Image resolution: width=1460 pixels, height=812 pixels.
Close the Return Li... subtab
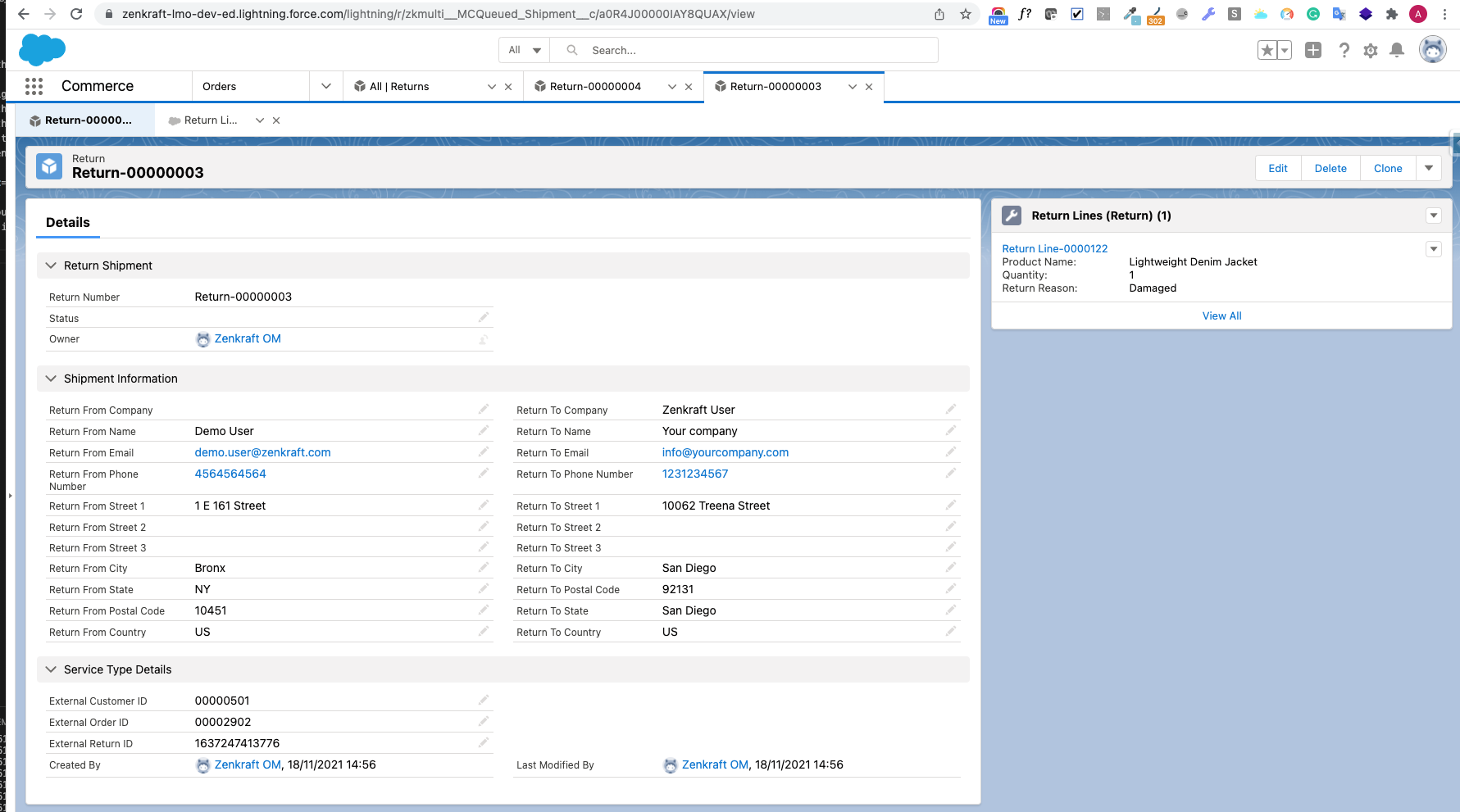pyautogui.click(x=276, y=120)
